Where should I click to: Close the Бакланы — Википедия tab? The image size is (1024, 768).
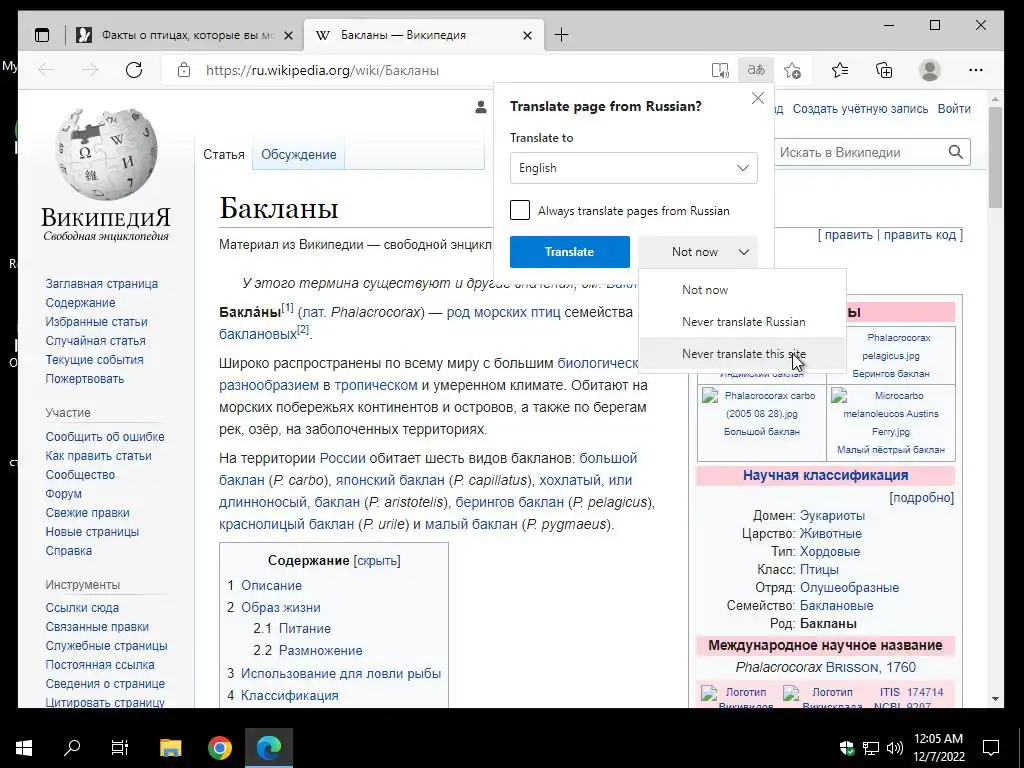point(527,35)
